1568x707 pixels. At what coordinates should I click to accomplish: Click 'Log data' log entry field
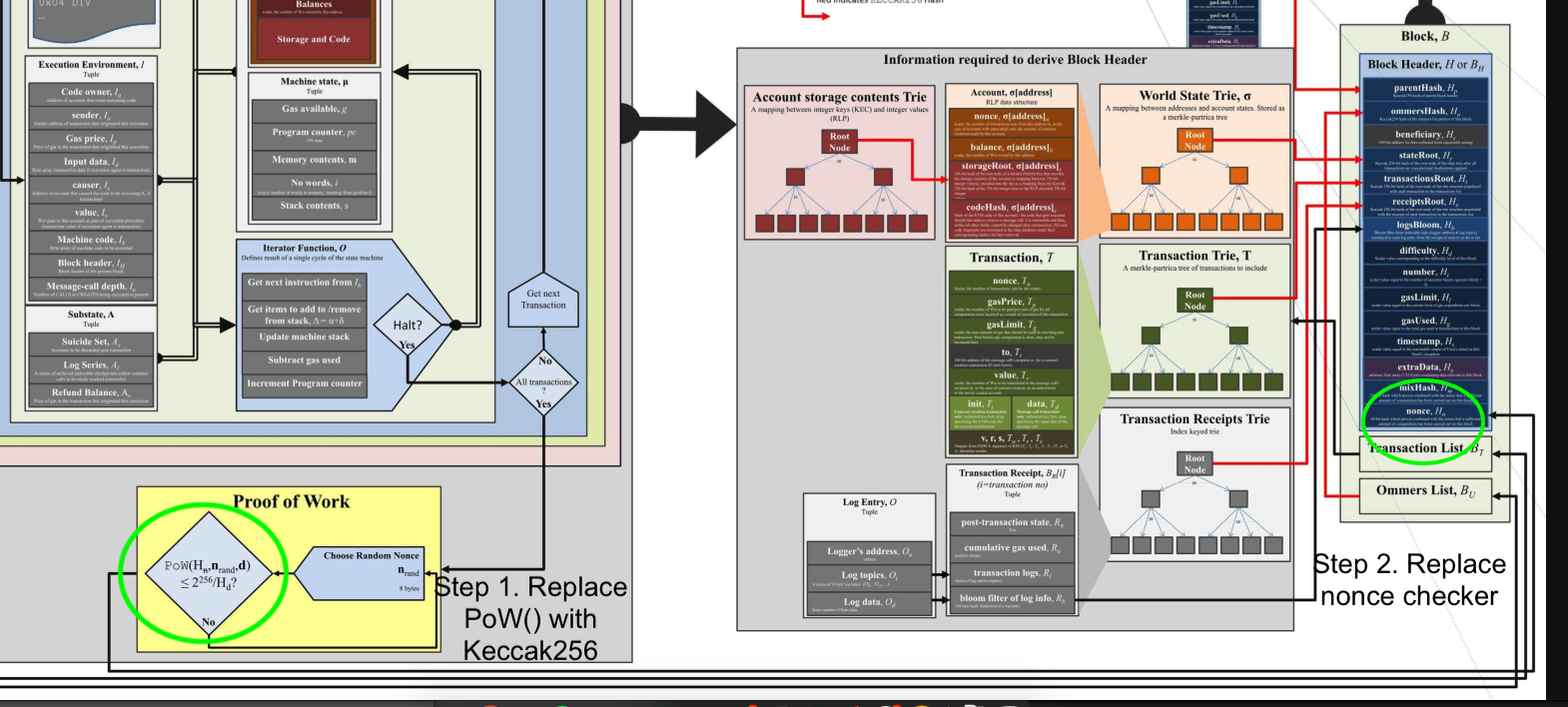[x=869, y=604]
